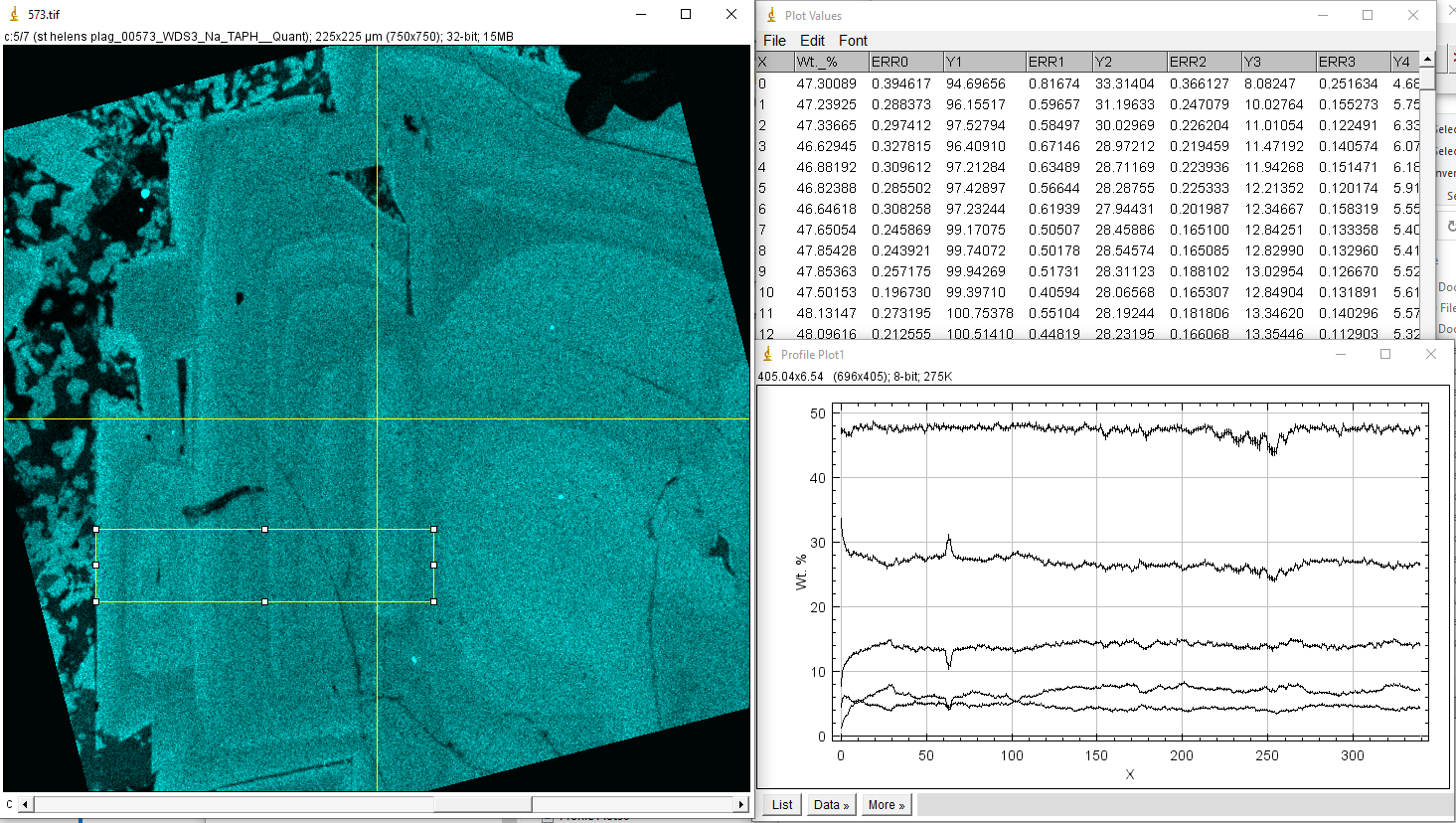
Task: Select the Wt._% column header
Action: point(830,62)
